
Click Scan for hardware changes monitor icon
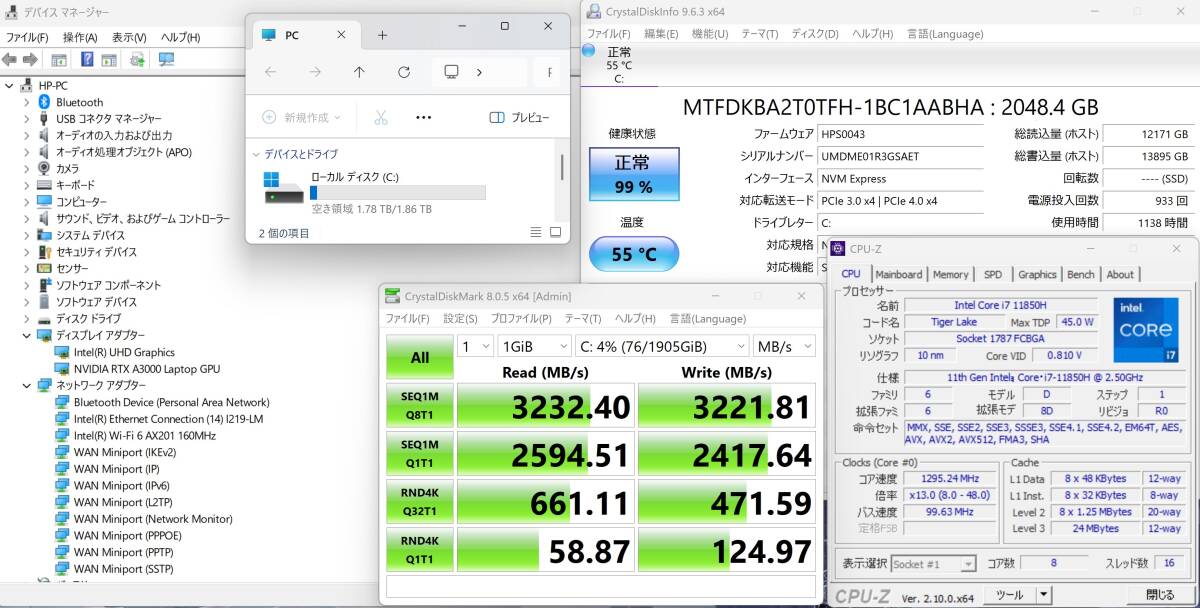pyautogui.click(x=166, y=59)
